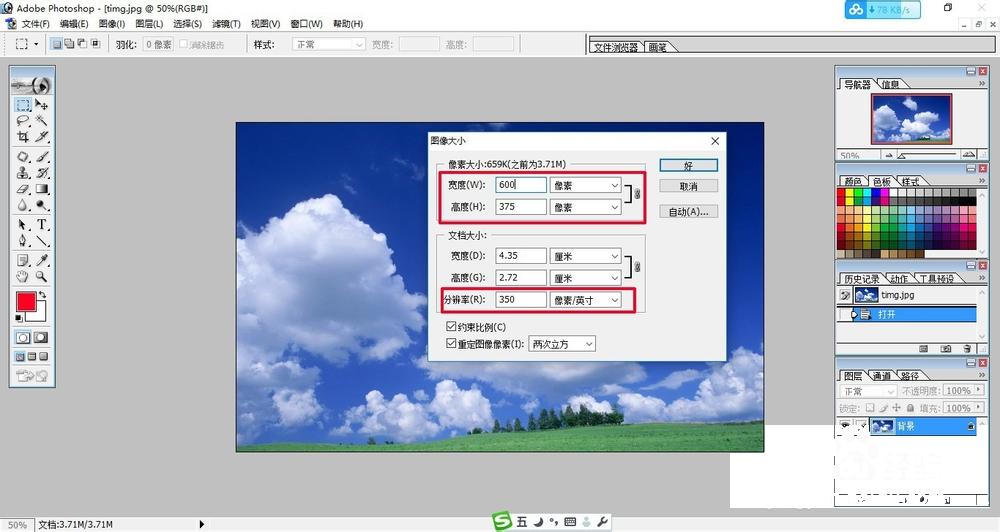Select the Crop tool
Viewport: 1000px width, 532px height.
[x=23, y=136]
